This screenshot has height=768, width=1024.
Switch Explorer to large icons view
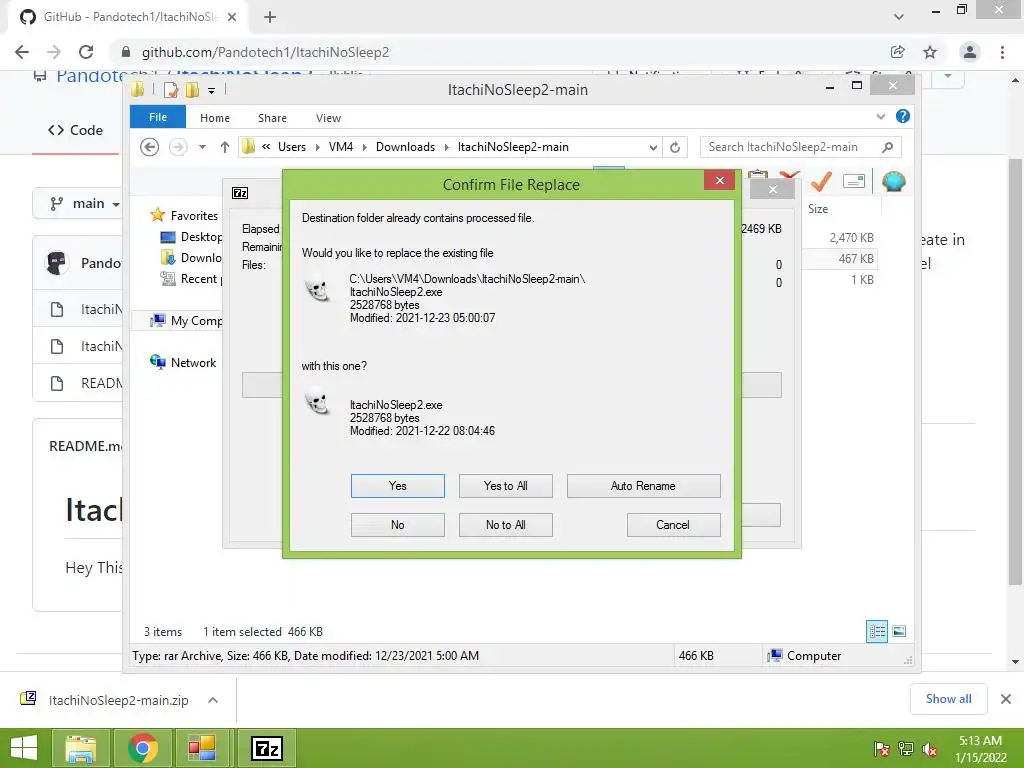(x=899, y=631)
